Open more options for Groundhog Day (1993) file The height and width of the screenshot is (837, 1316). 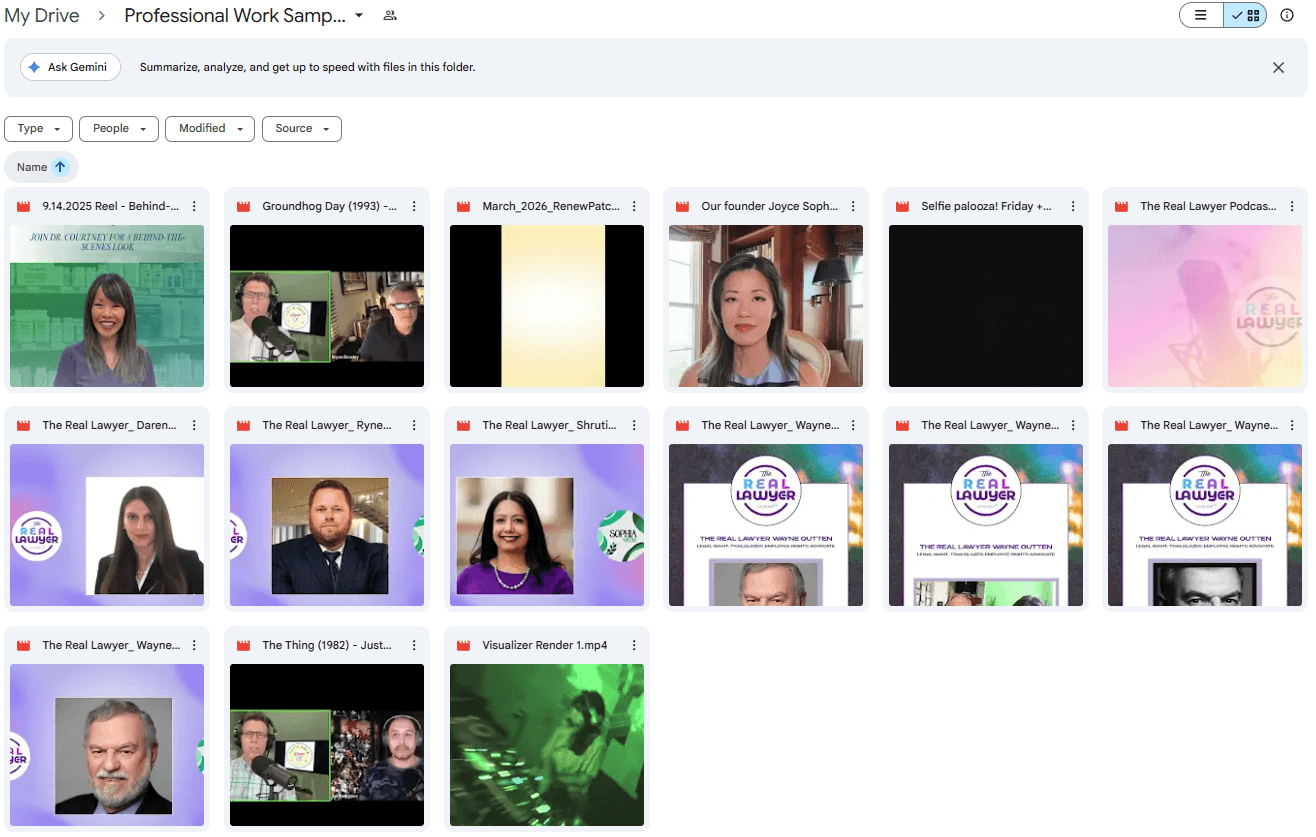(x=414, y=206)
